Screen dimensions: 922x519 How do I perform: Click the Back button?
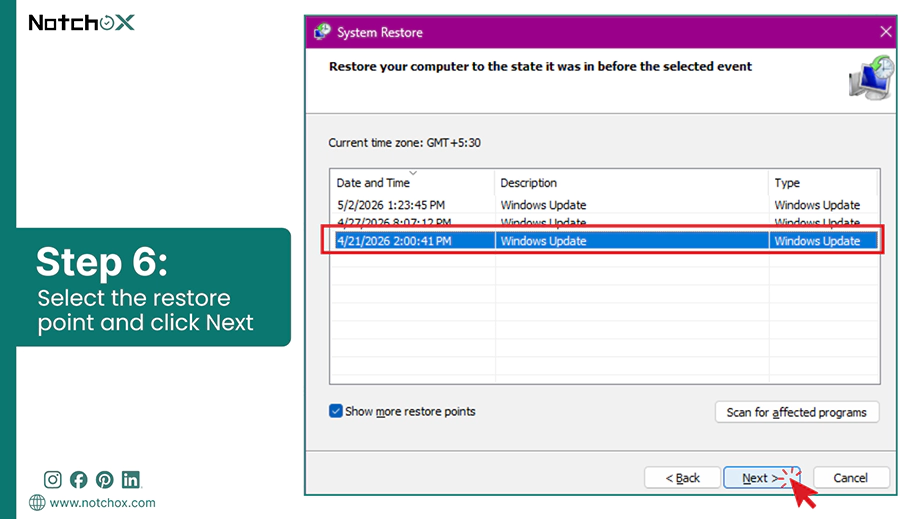tap(682, 478)
